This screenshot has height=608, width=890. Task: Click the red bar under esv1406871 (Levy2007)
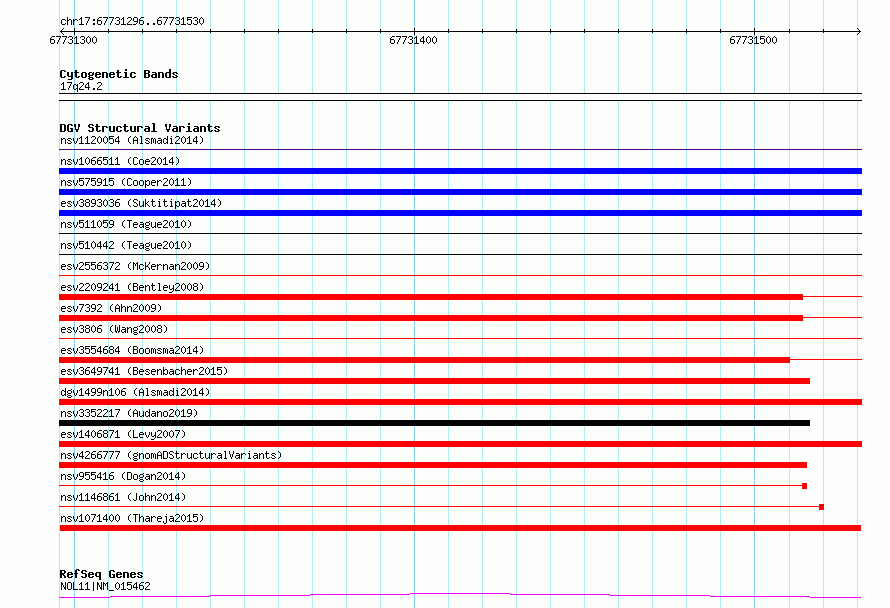460,444
